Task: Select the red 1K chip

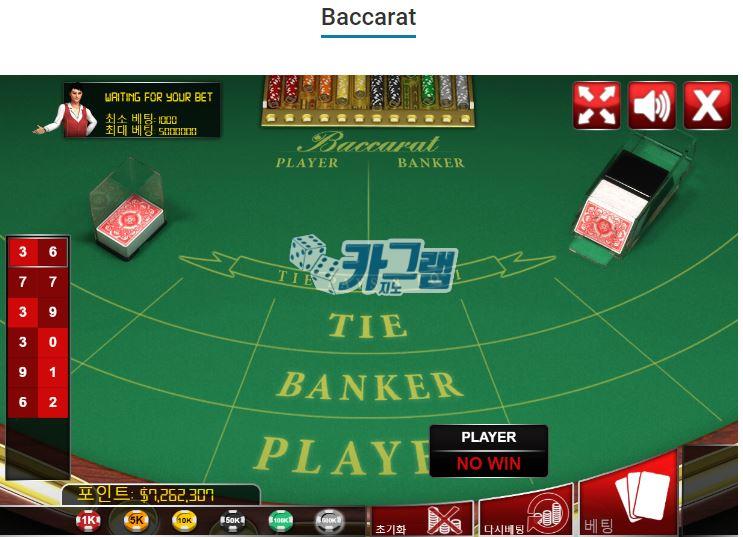Action: [88, 520]
